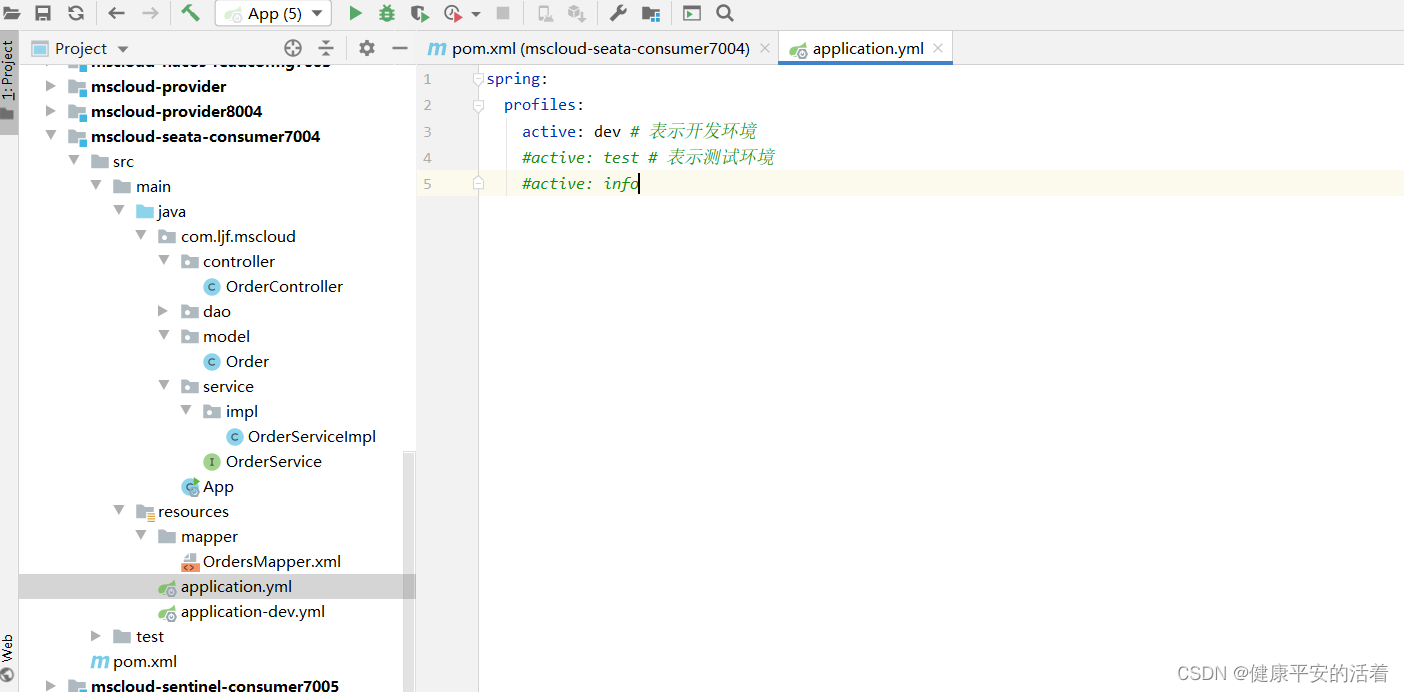
Task: Collapse the resources folder
Action: (x=119, y=511)
